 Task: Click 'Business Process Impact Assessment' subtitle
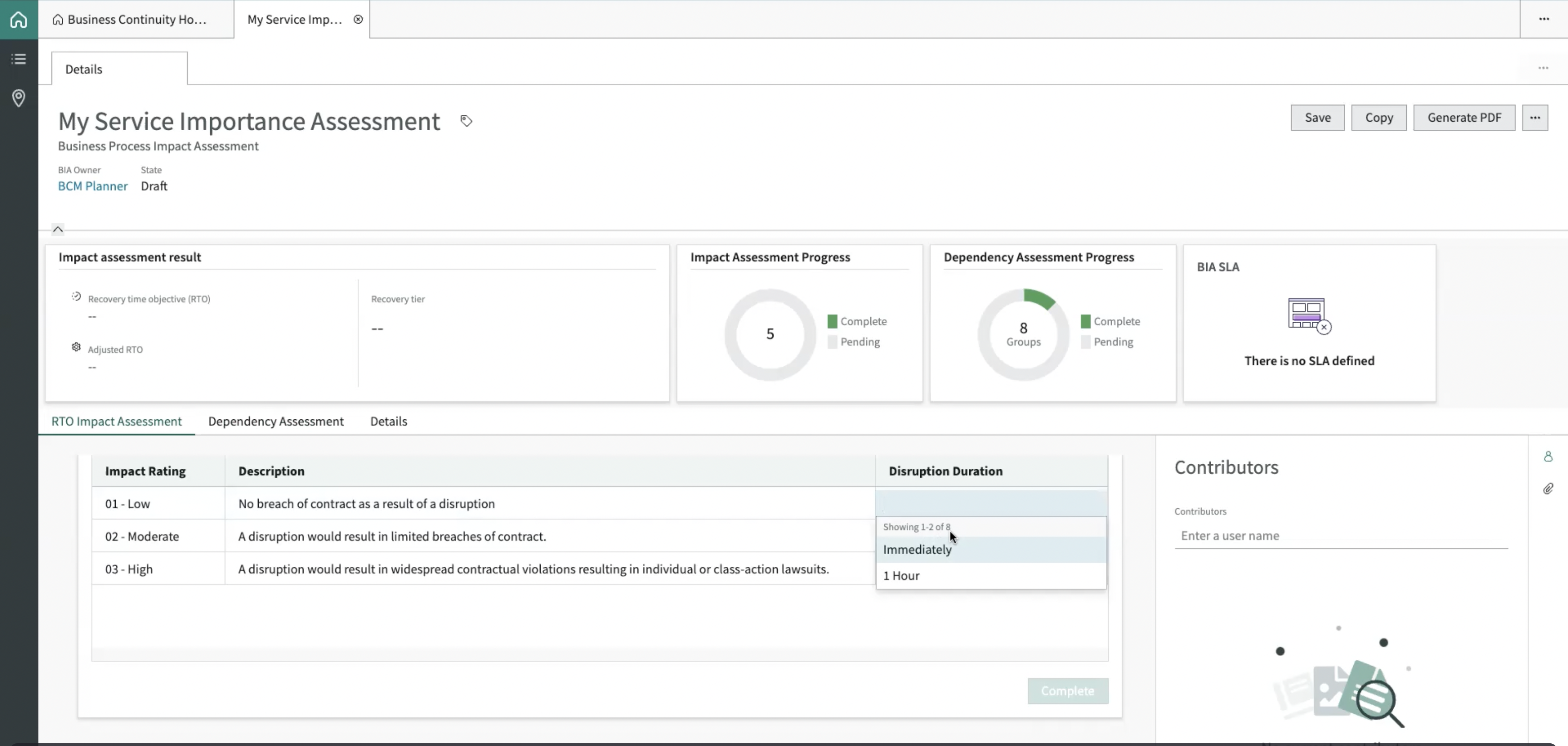point(158,146)
